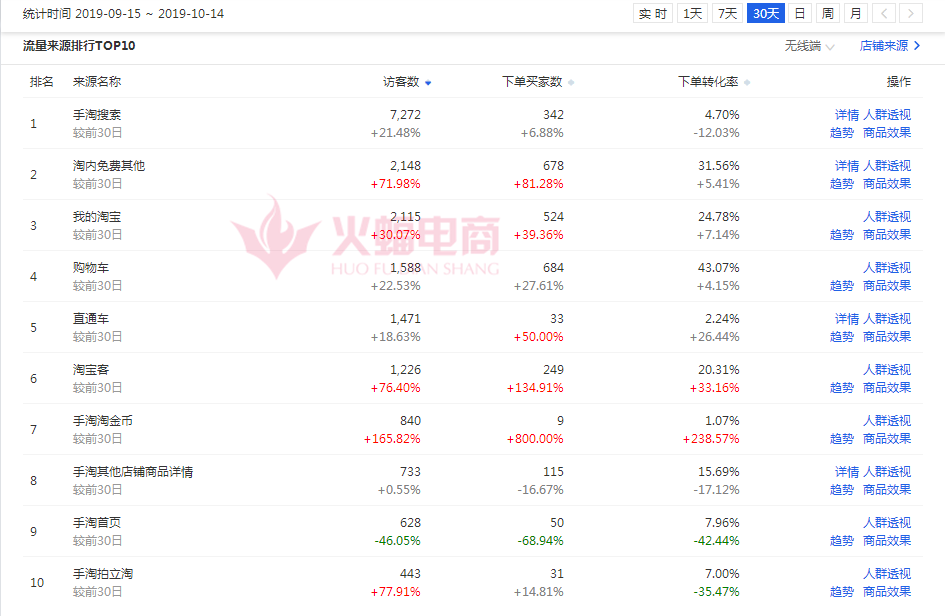Select the 1天 time range tab
This screenshot has height=616, width=945.
click(692, 13)
